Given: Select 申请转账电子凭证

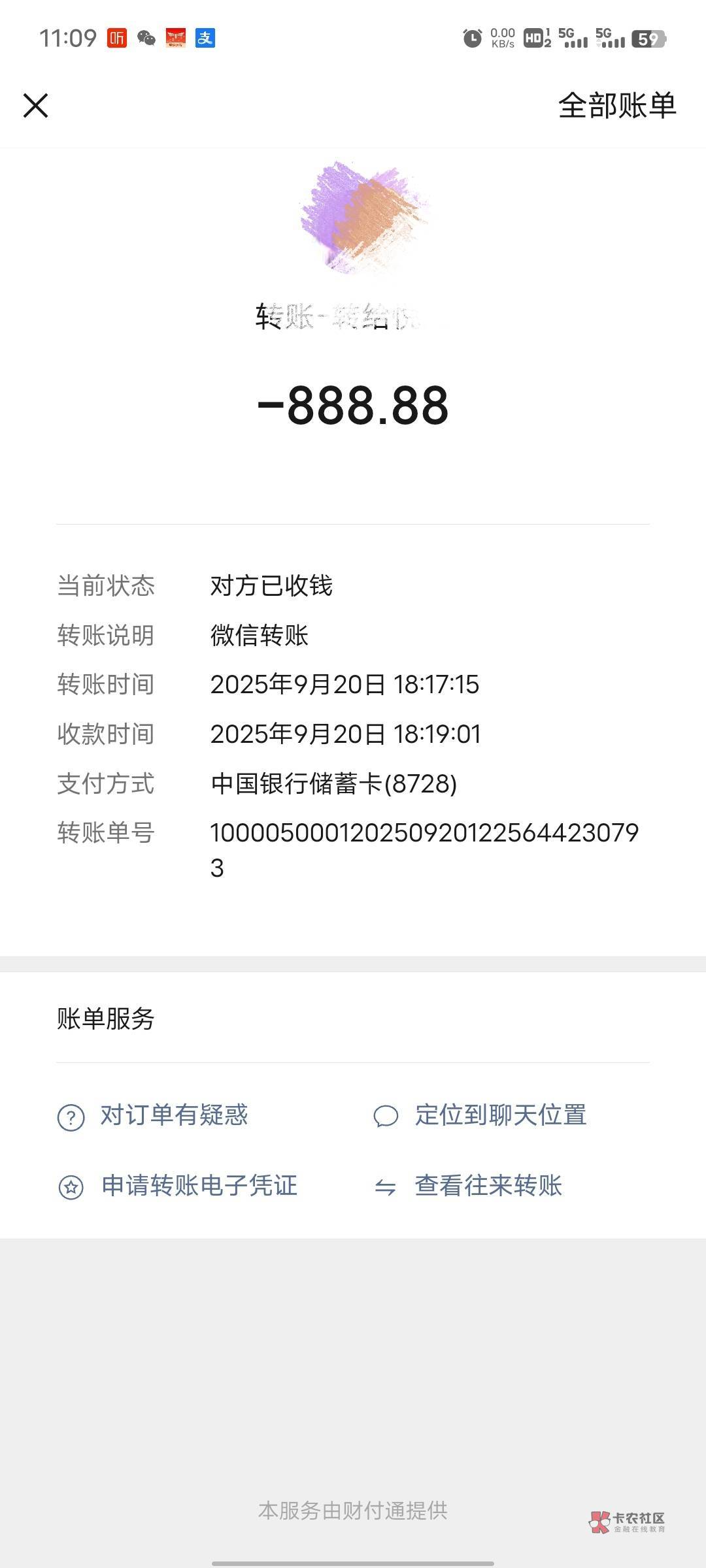Looking at the screenshot, I should click(199, 1185).
